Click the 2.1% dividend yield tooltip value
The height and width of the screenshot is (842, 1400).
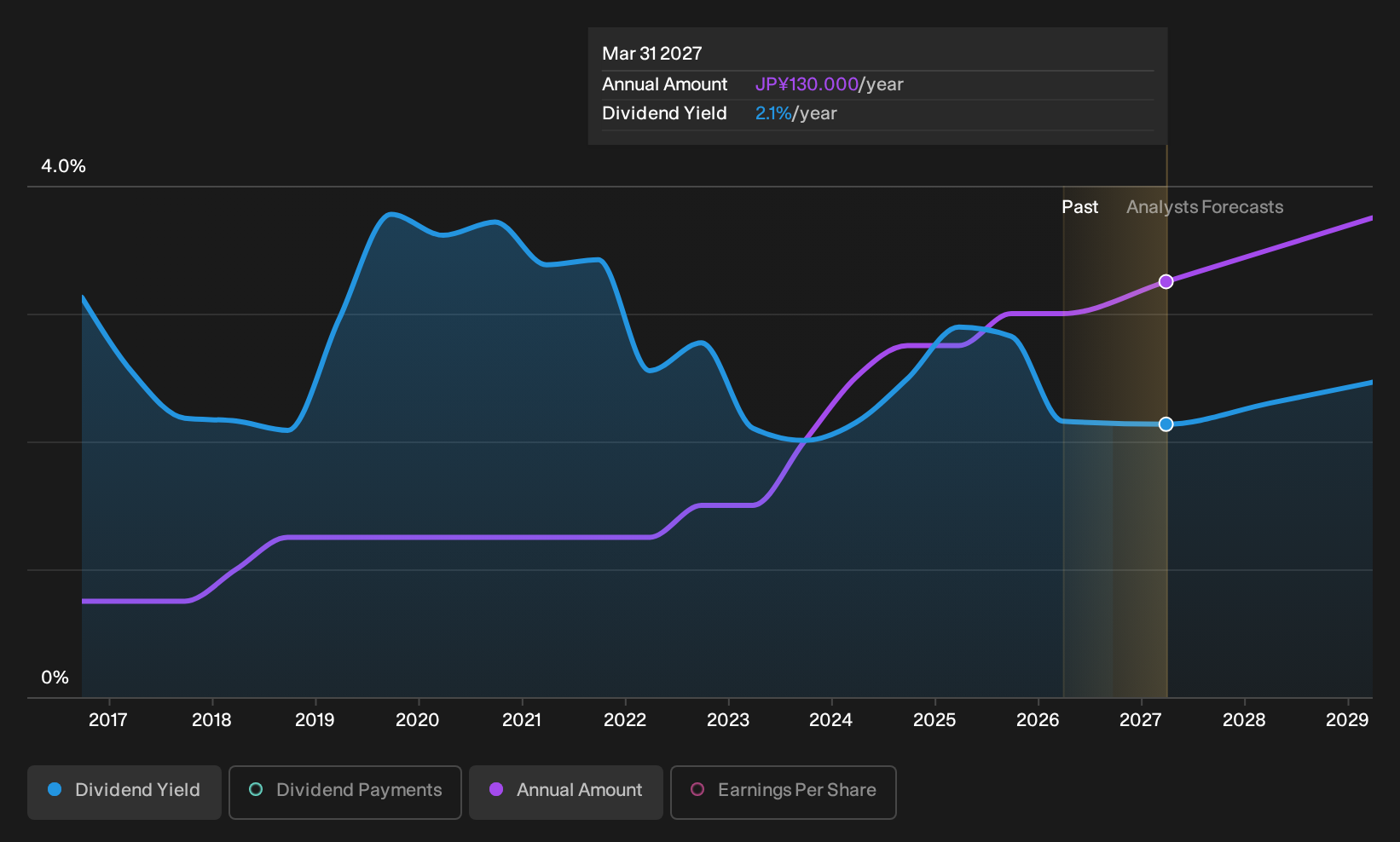[773, 113]
